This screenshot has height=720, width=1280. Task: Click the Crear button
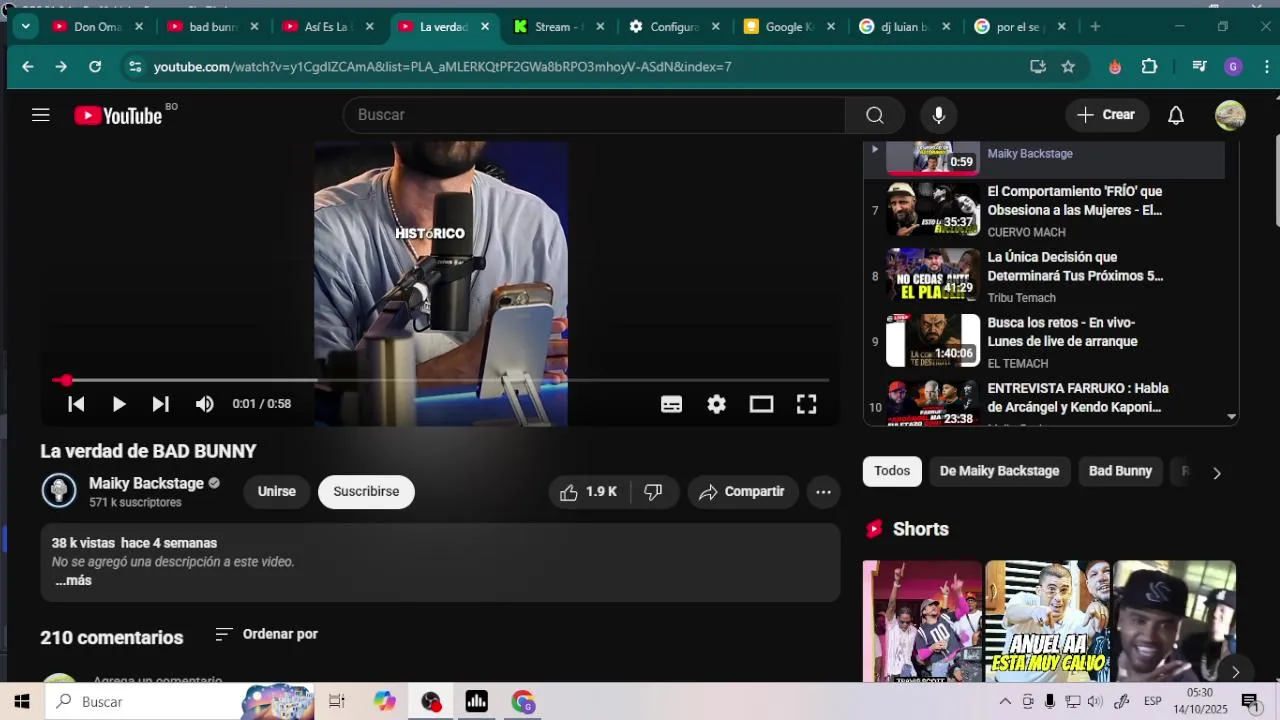(x=1106, y=115)
